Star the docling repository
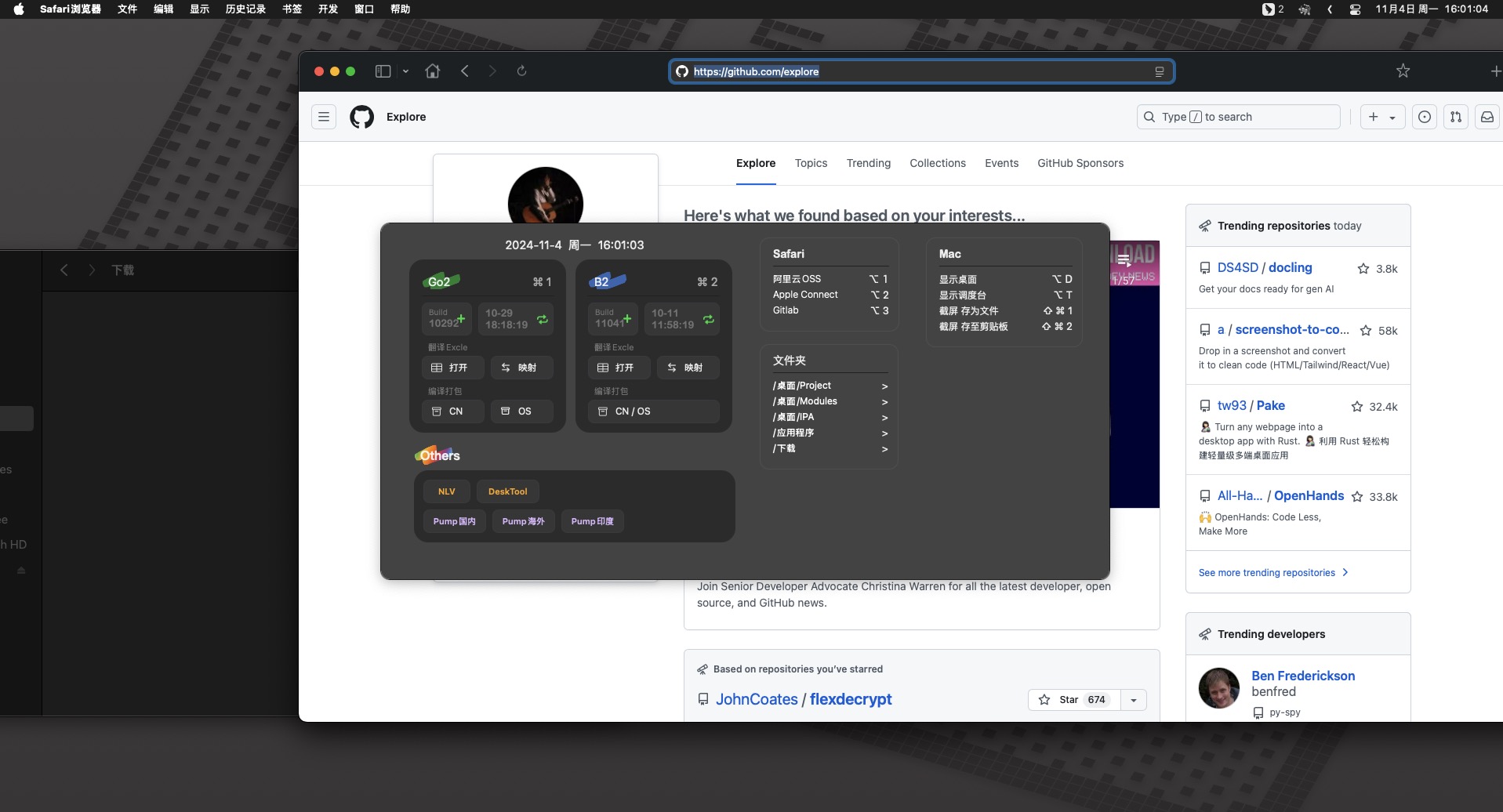The width and height of the screenshot is (1503, 812). [x=1363, y=269]
